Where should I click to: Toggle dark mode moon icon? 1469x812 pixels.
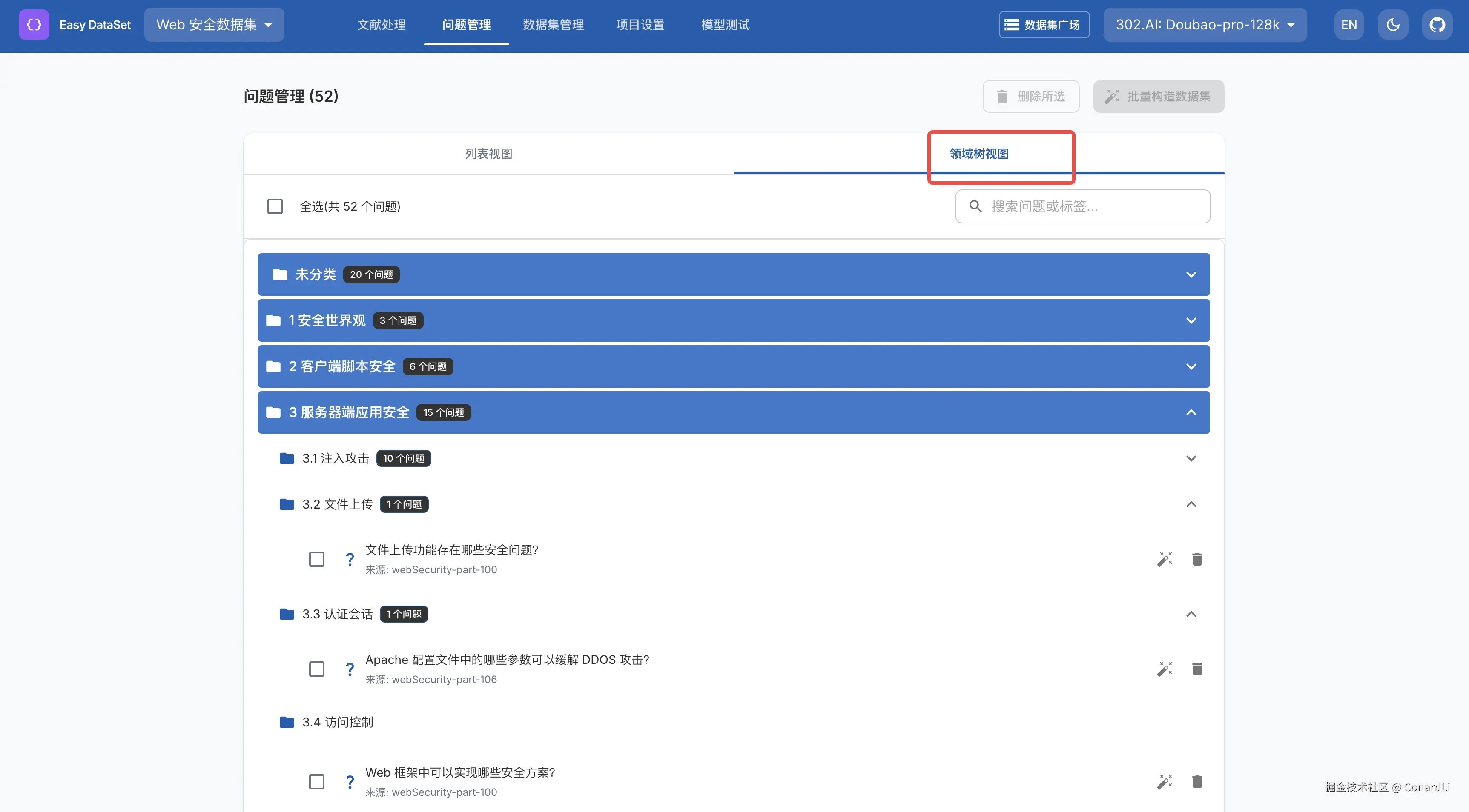pyautogui.click(x=1393, y=25)
